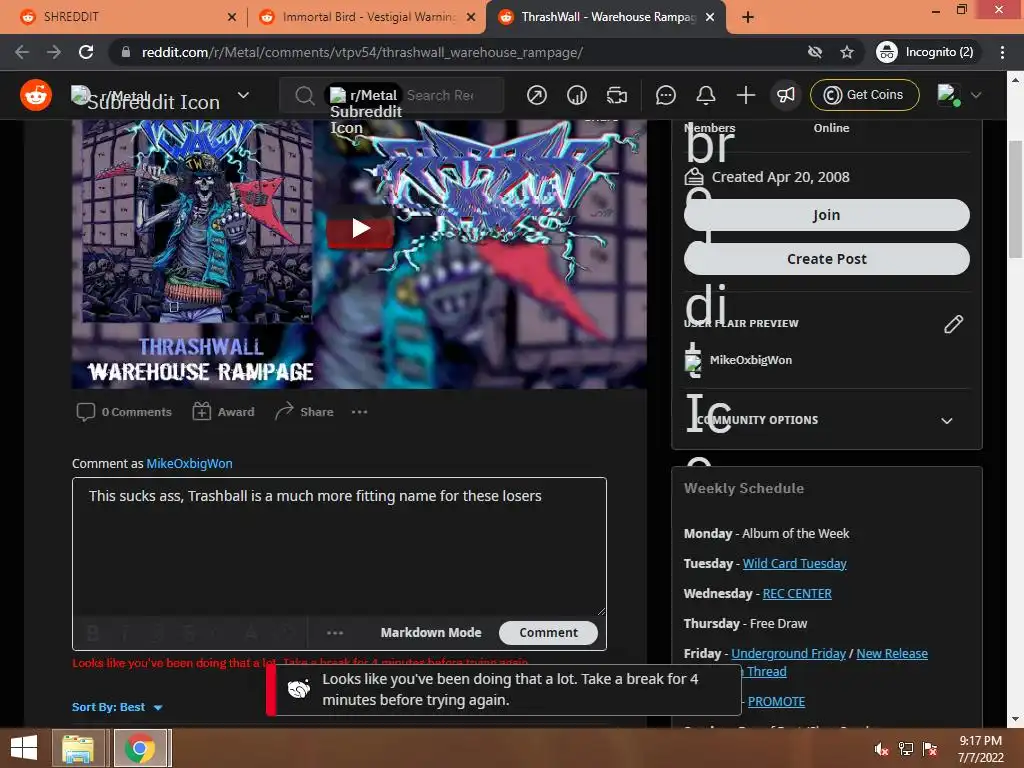Click the Create Post button
Screen dimensions: 1024x768
826,259
